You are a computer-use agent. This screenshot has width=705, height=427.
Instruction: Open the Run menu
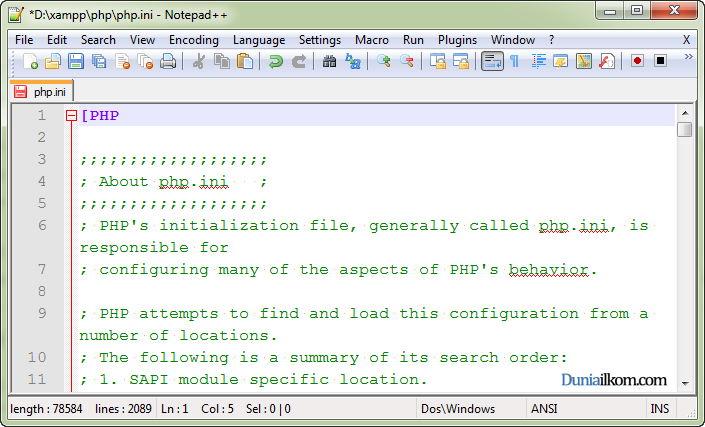[x=413, y=40]
